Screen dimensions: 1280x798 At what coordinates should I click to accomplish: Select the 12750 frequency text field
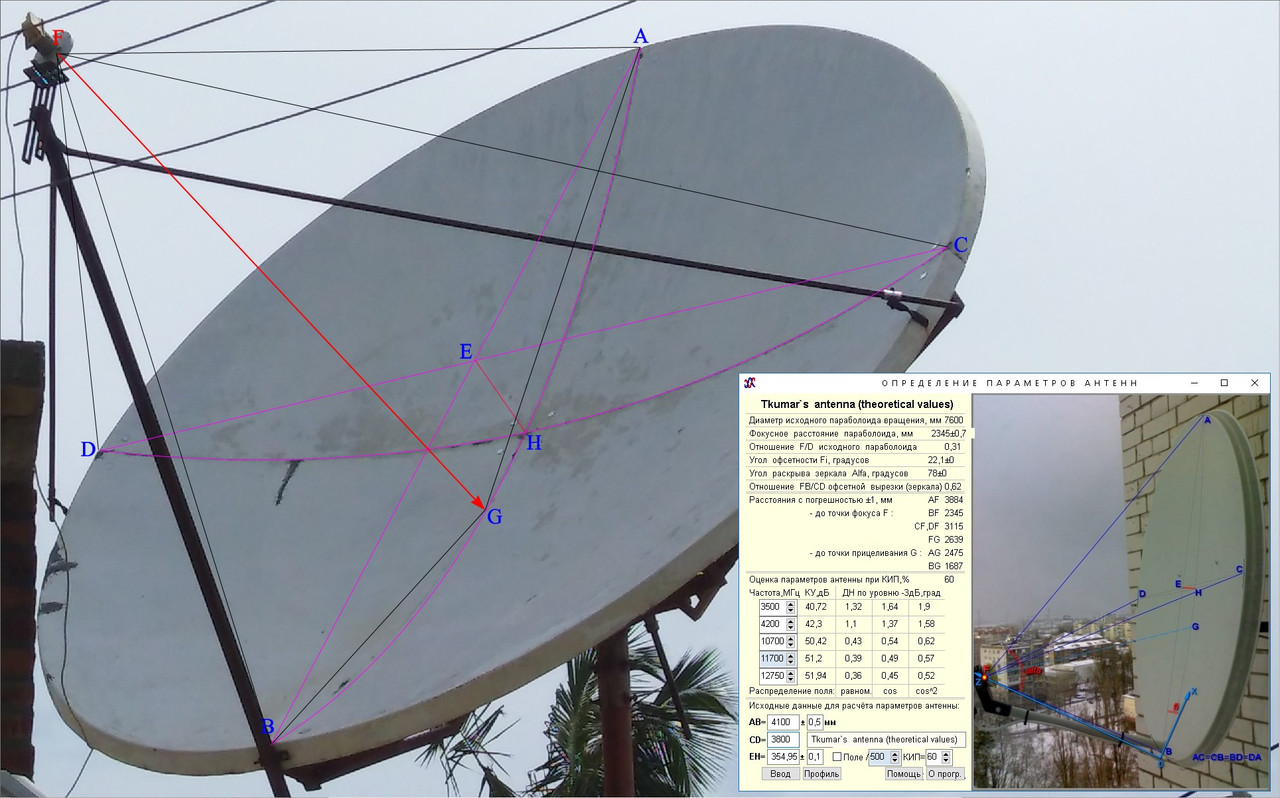(772, 676)
